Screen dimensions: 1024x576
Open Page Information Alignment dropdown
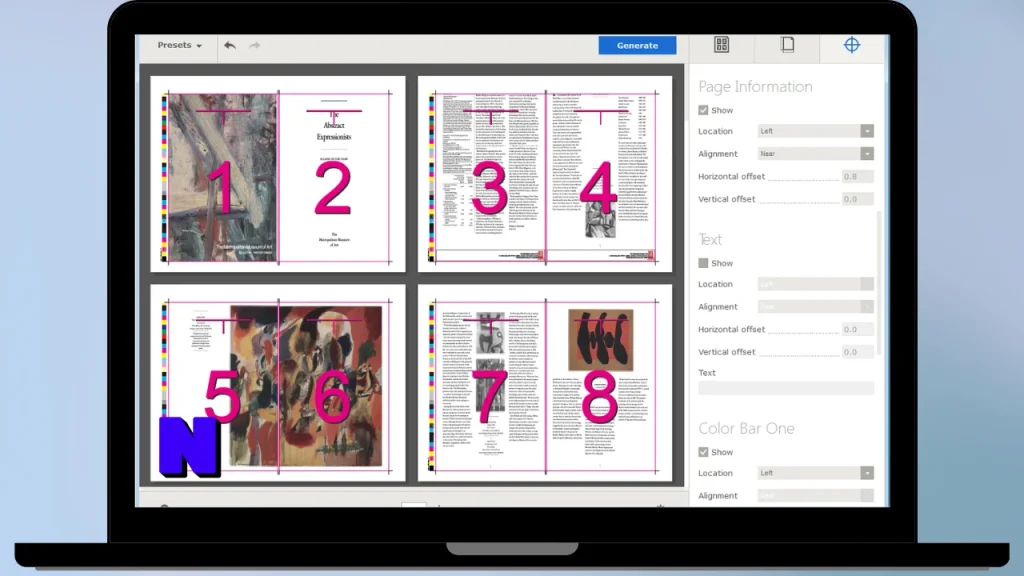point(815,153)
